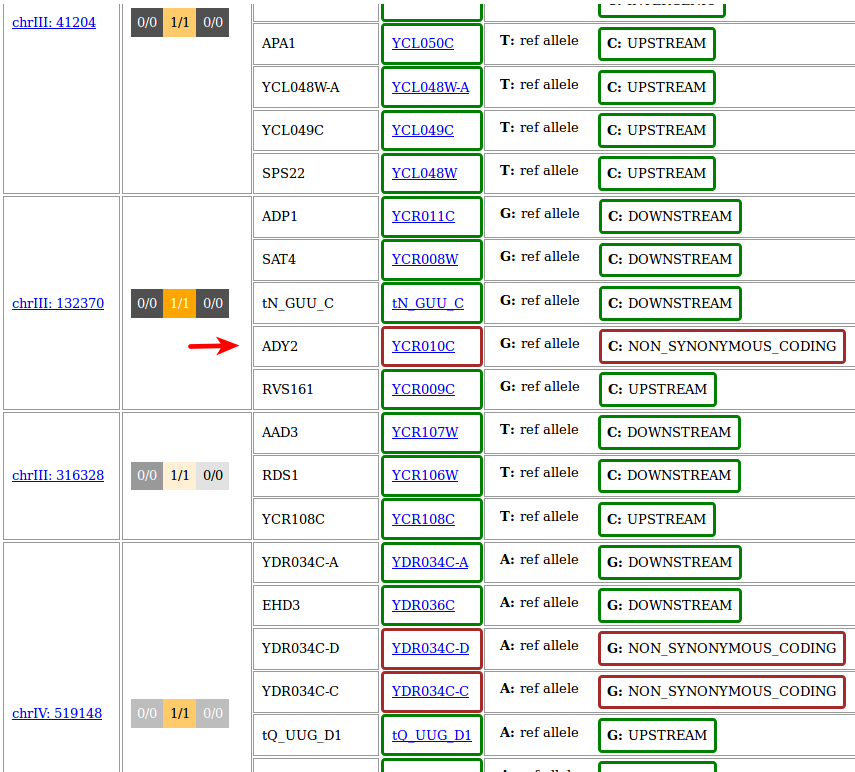Open the tN_GUU_C tRNA gene link

click(x=428, y=303)
